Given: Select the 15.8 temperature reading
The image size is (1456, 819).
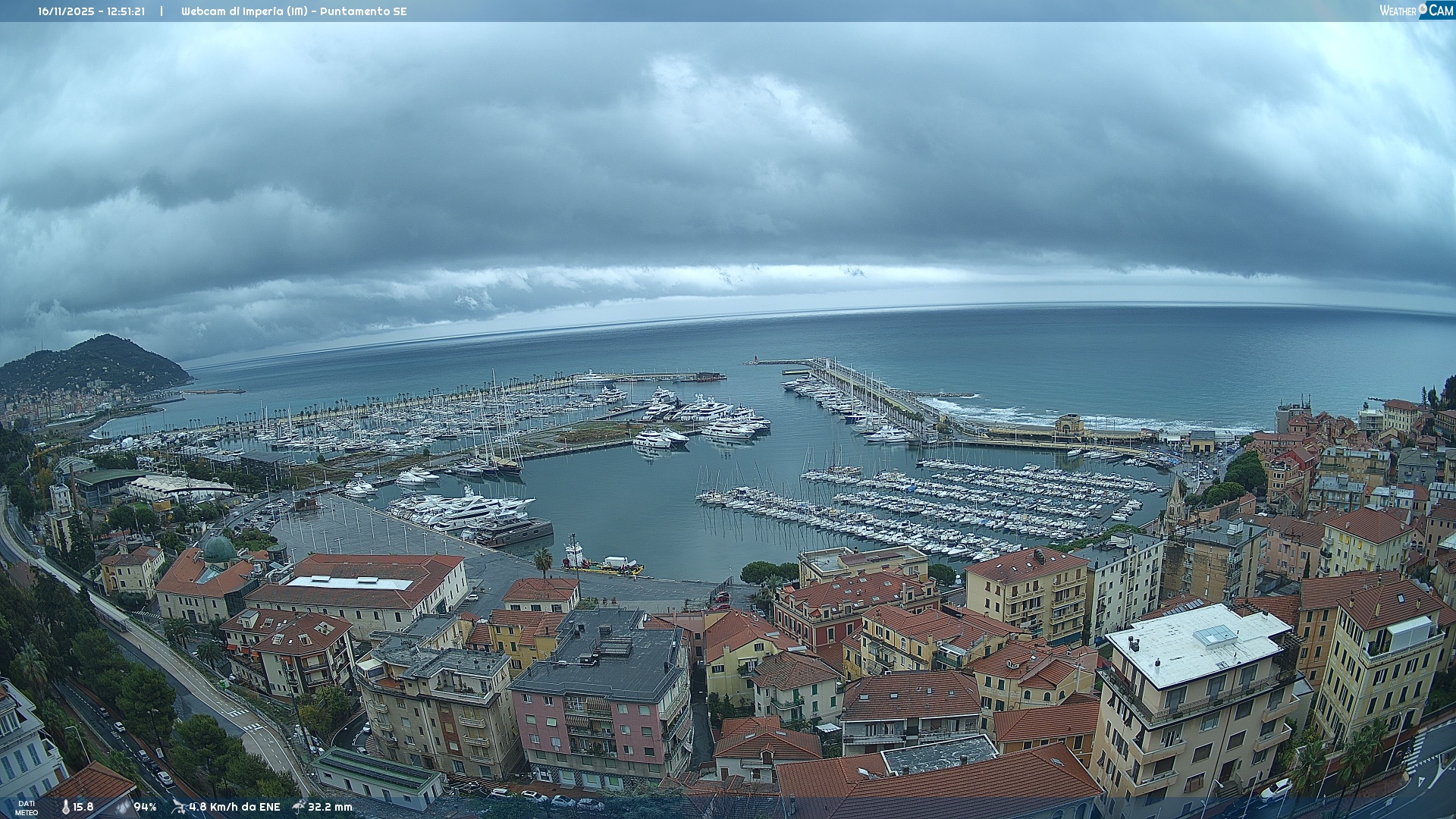Looking at the screenshot, I should (83, 807).
